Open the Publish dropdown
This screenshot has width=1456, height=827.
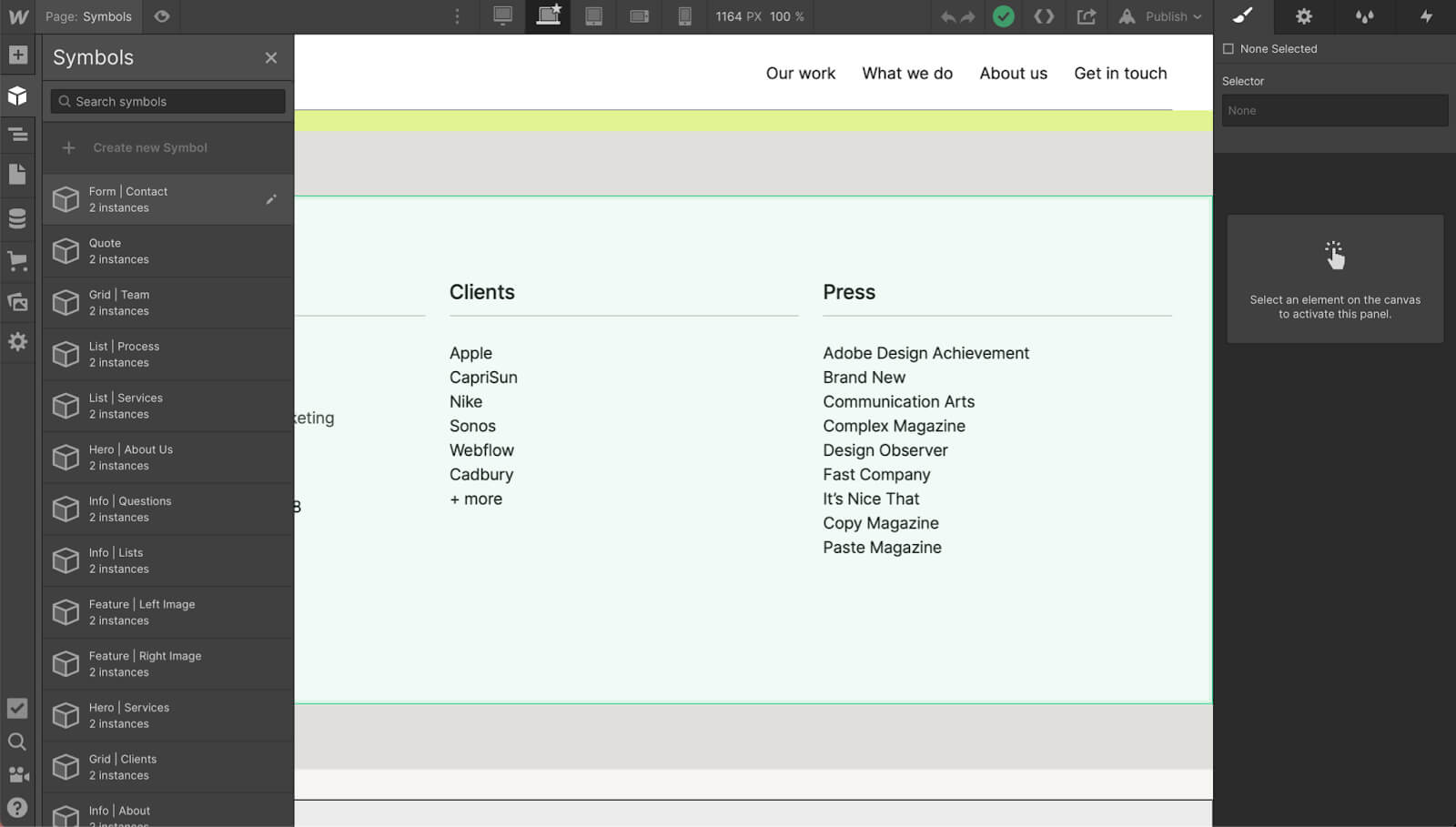click(1160, 16)
